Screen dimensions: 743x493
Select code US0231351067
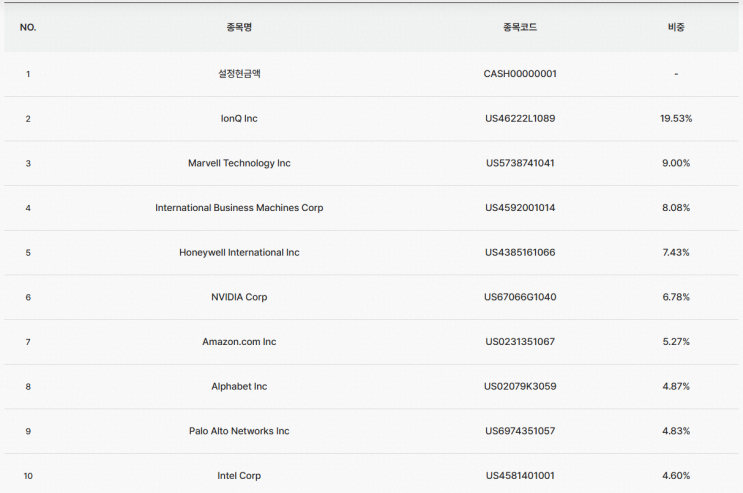(x=520, y=342)
